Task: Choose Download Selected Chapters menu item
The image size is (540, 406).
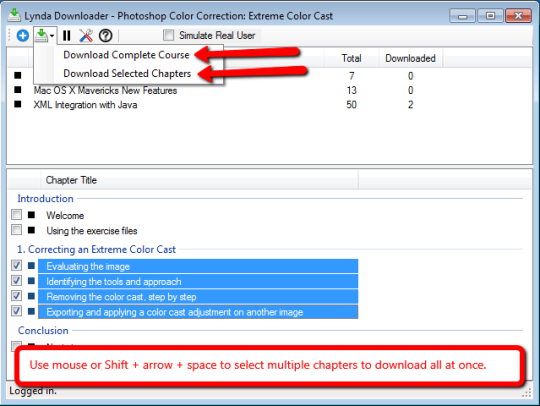Action: (x=127, y=73)
